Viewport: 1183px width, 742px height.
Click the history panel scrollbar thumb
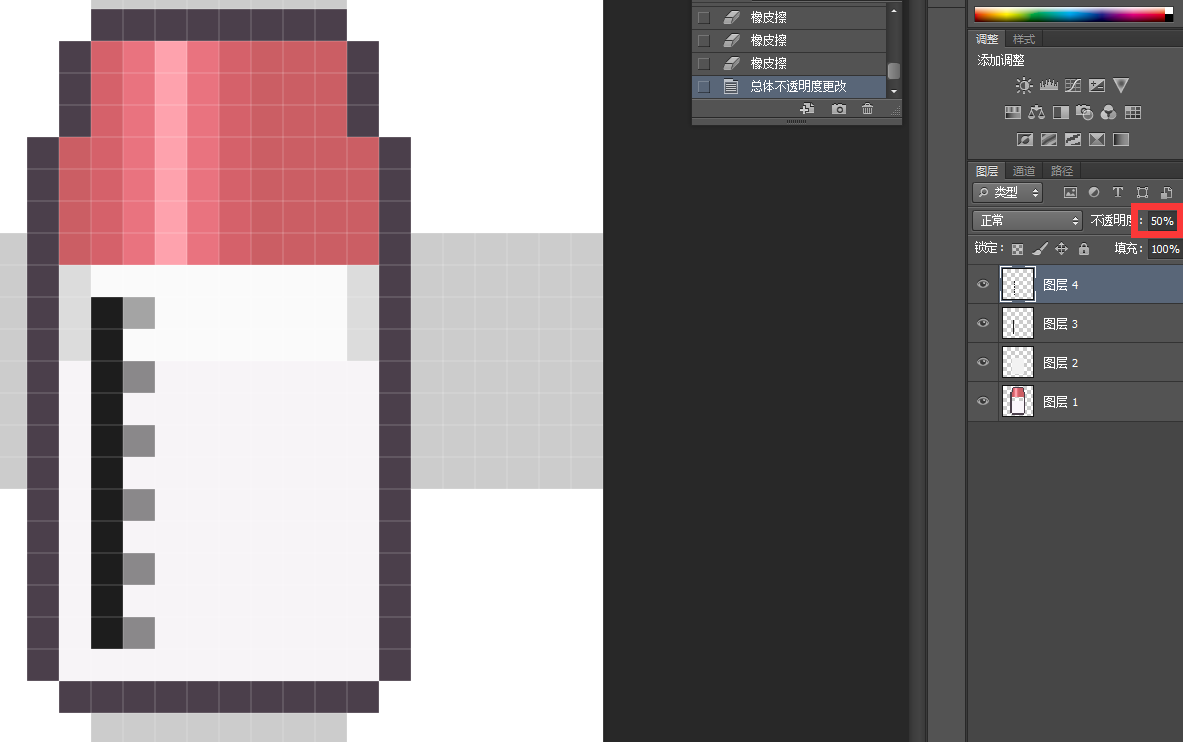tap(894, 71)
